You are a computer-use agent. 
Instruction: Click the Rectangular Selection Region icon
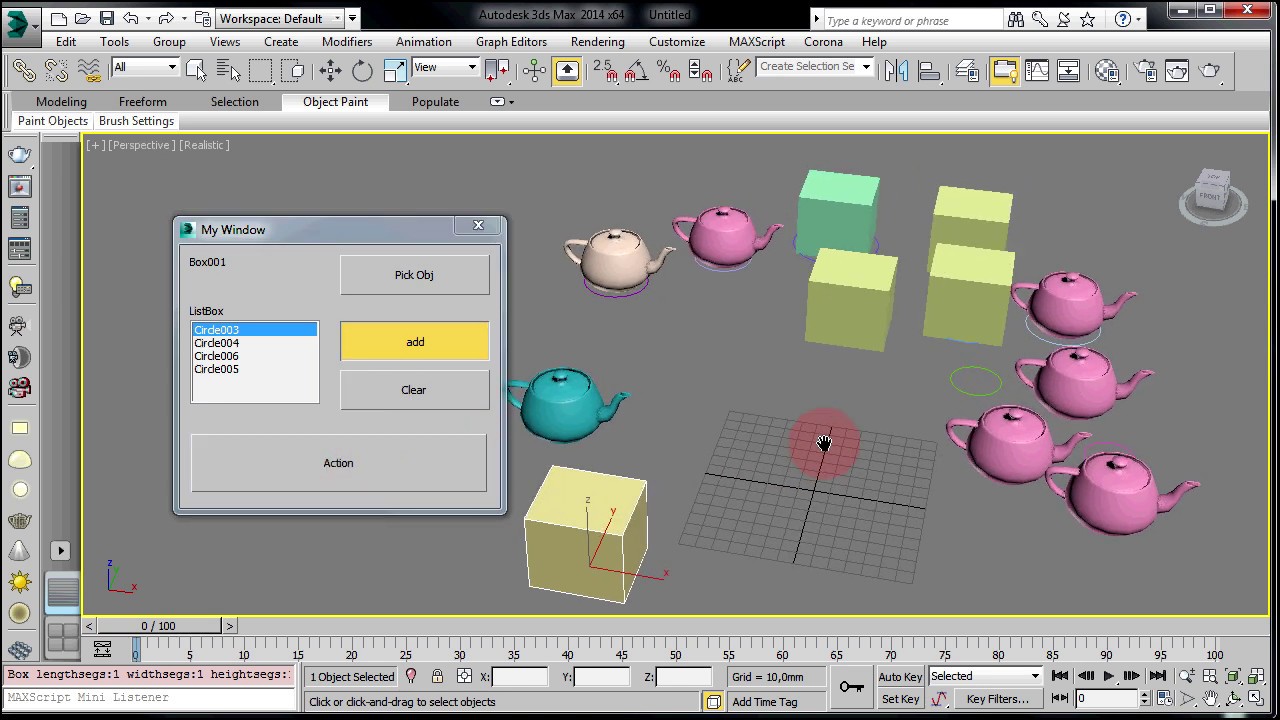click(x=260, y=70)
